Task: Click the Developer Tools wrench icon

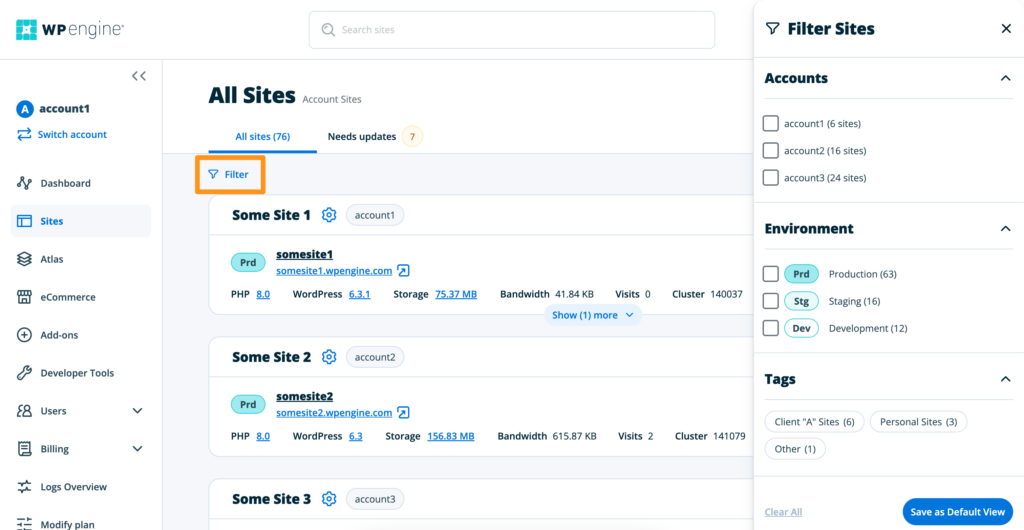Action: [25, 373]
